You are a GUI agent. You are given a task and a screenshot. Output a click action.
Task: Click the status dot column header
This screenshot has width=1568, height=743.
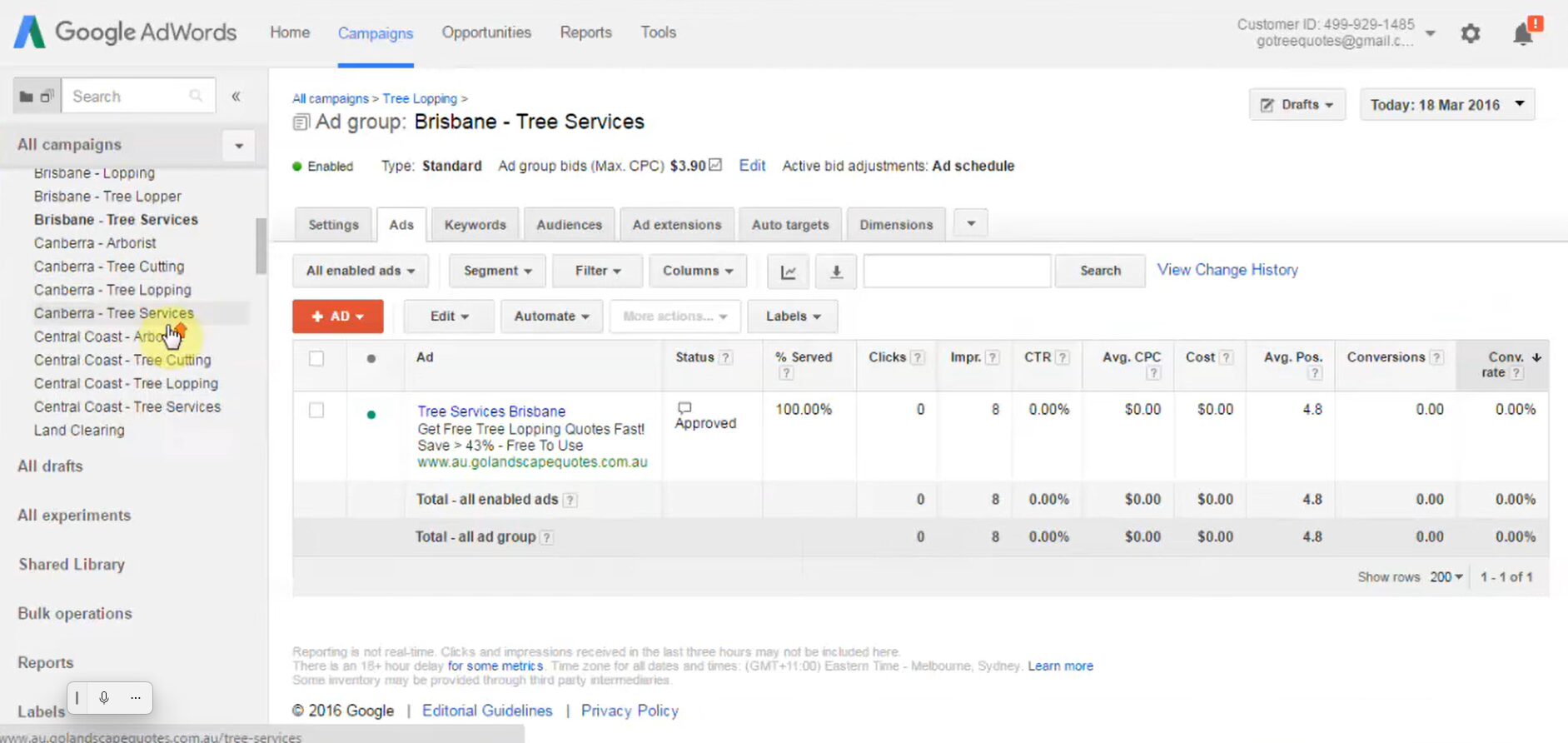[x=371, y=358]
